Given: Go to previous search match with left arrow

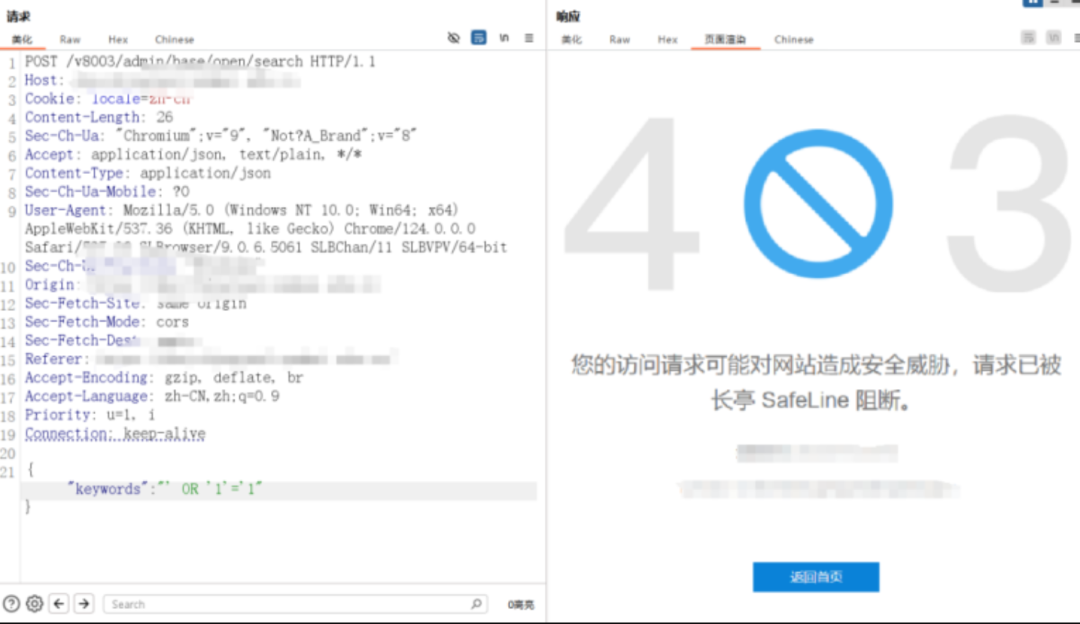Looking at the screenshot, I should click(59, 604).
